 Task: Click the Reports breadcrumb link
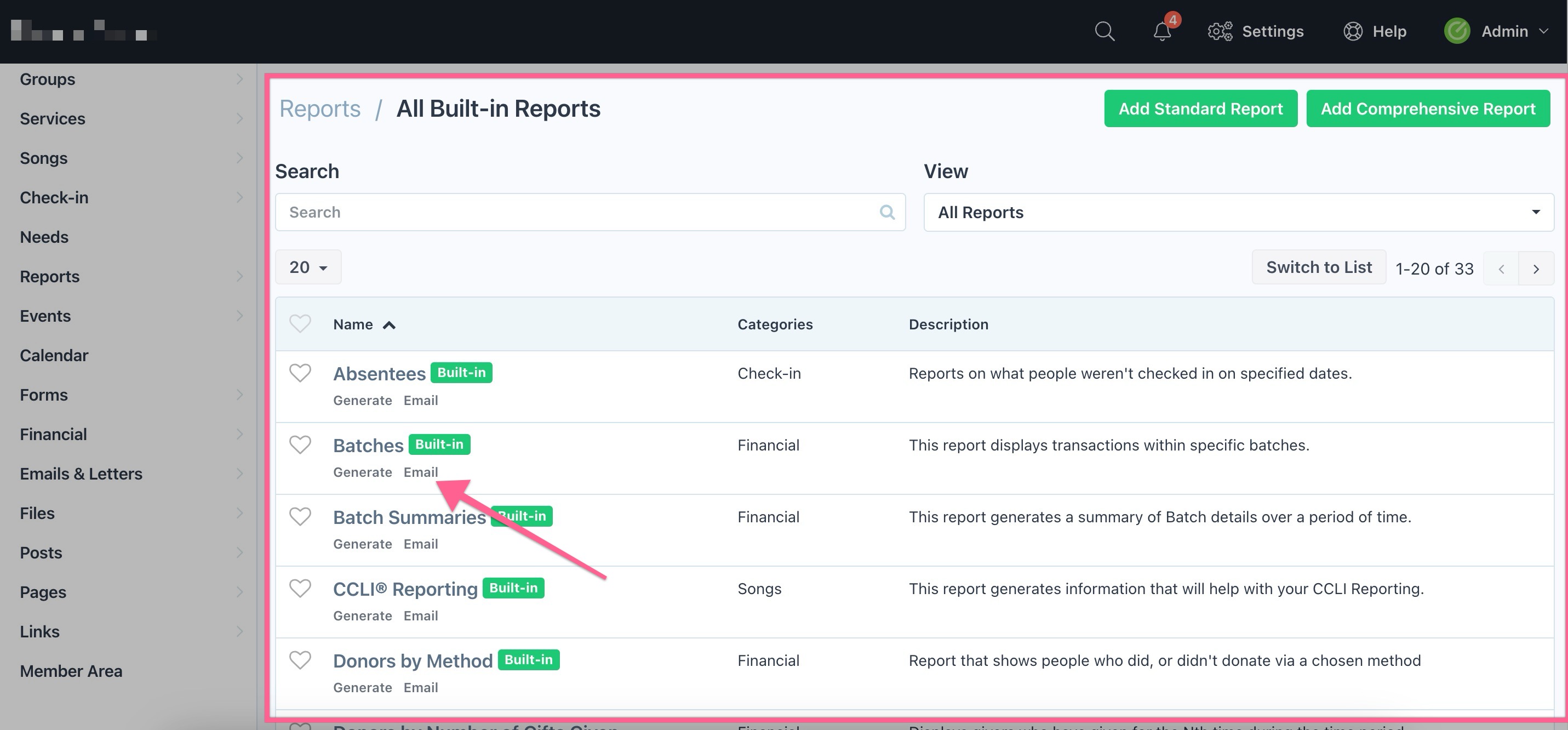[x=319, y=109]
